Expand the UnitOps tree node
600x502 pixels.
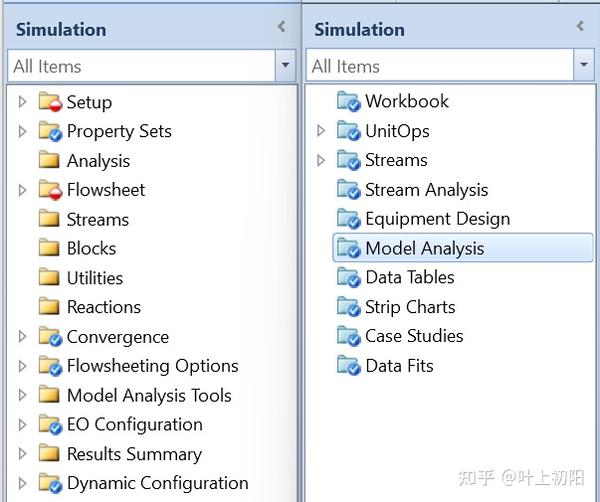coord(321,131)
